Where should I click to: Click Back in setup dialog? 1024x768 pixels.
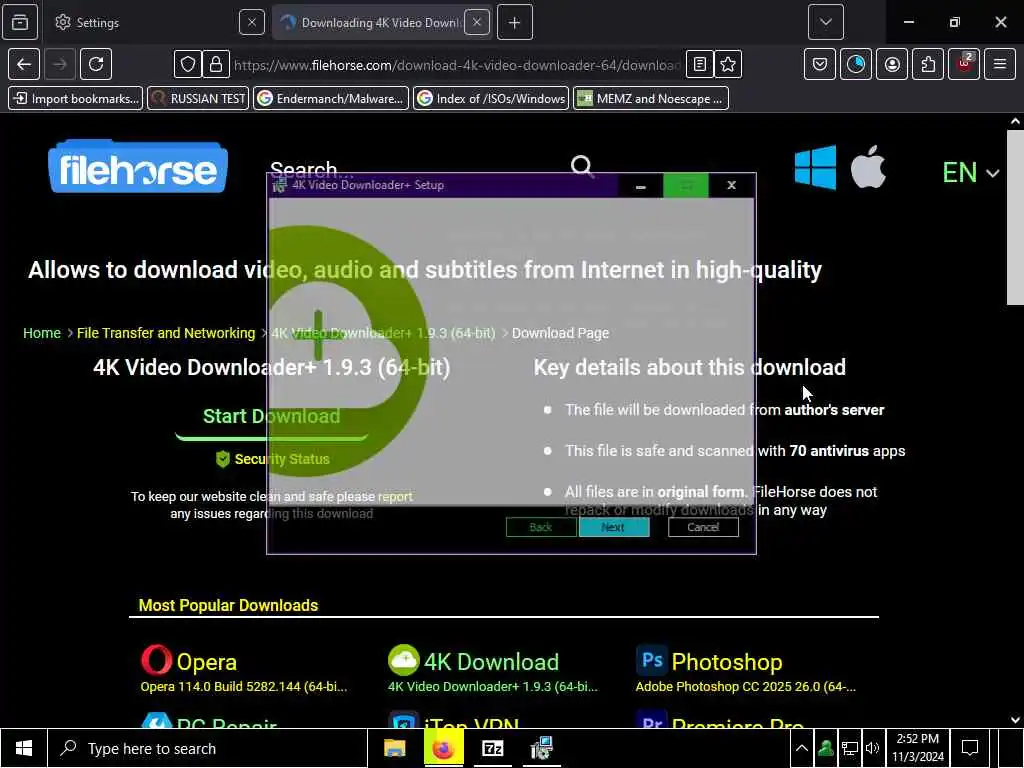tap(541, 527)
